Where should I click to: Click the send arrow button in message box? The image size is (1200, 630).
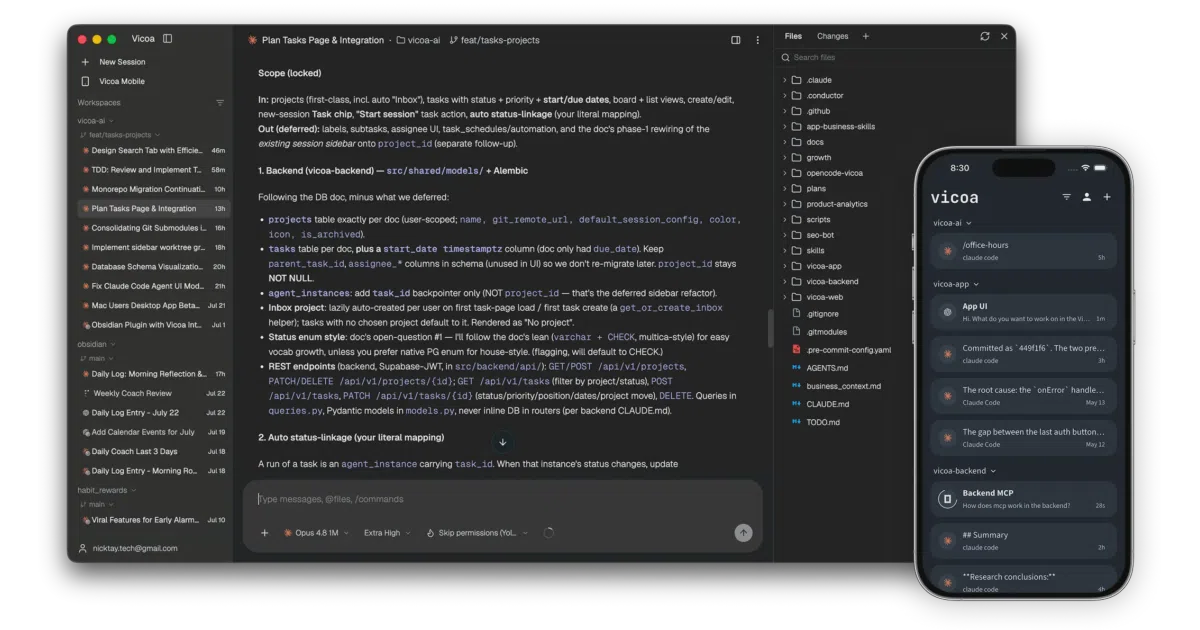click(x=743, y=533)
